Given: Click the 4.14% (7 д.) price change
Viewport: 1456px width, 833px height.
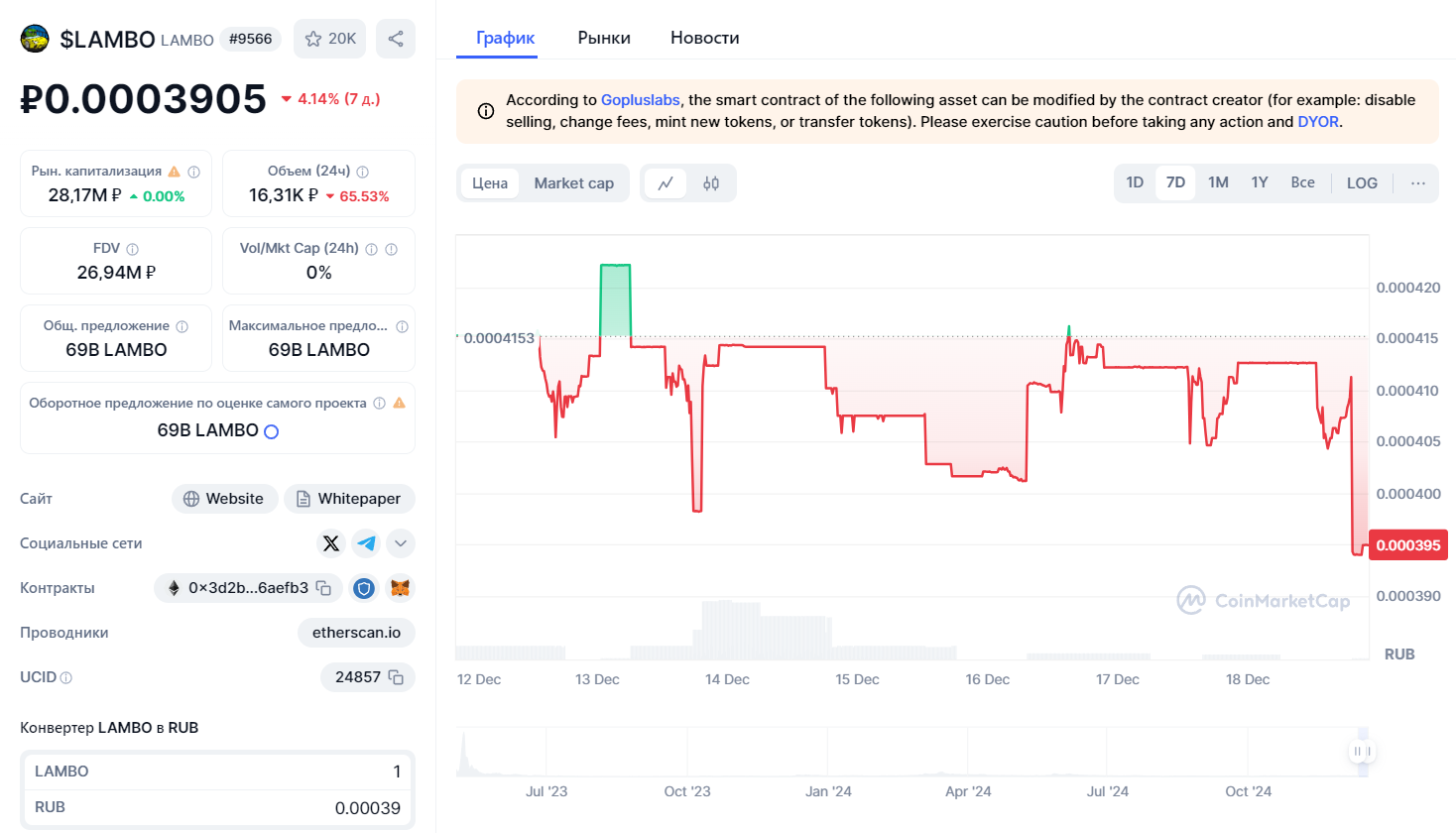Looking at the screenshot, I should 330,99.
